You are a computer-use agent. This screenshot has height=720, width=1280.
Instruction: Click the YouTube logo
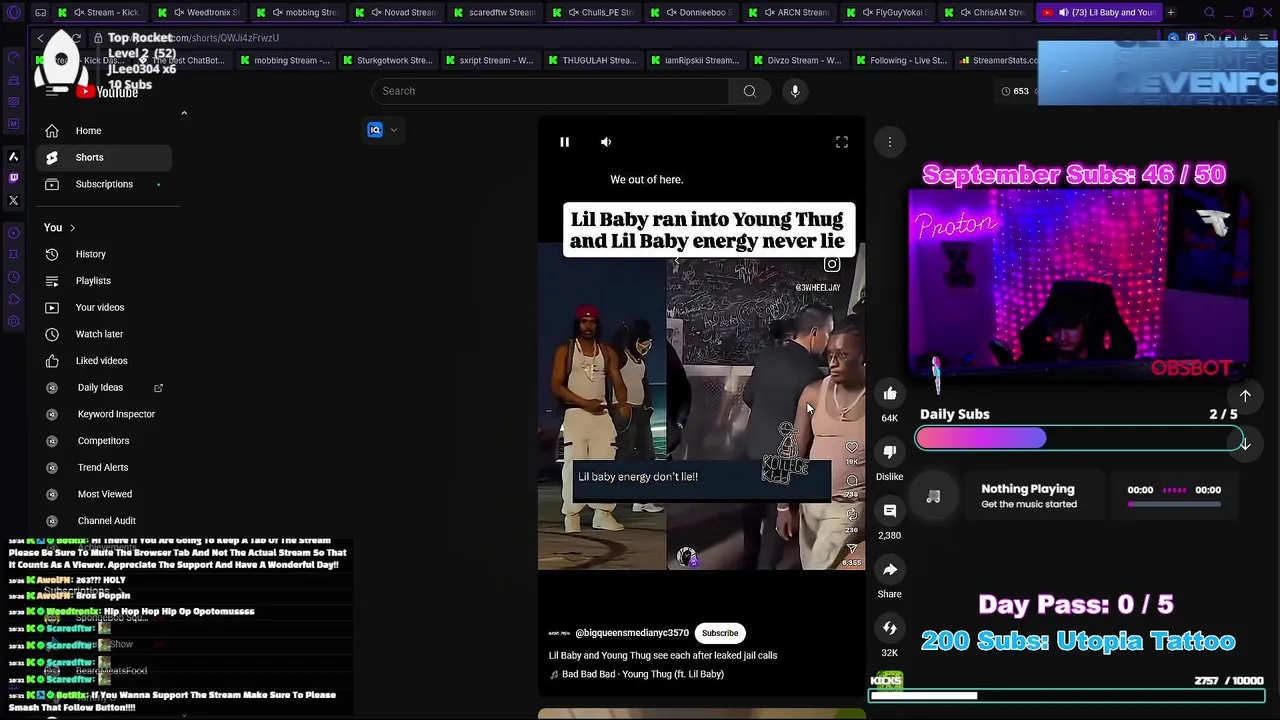click(107, 91)
